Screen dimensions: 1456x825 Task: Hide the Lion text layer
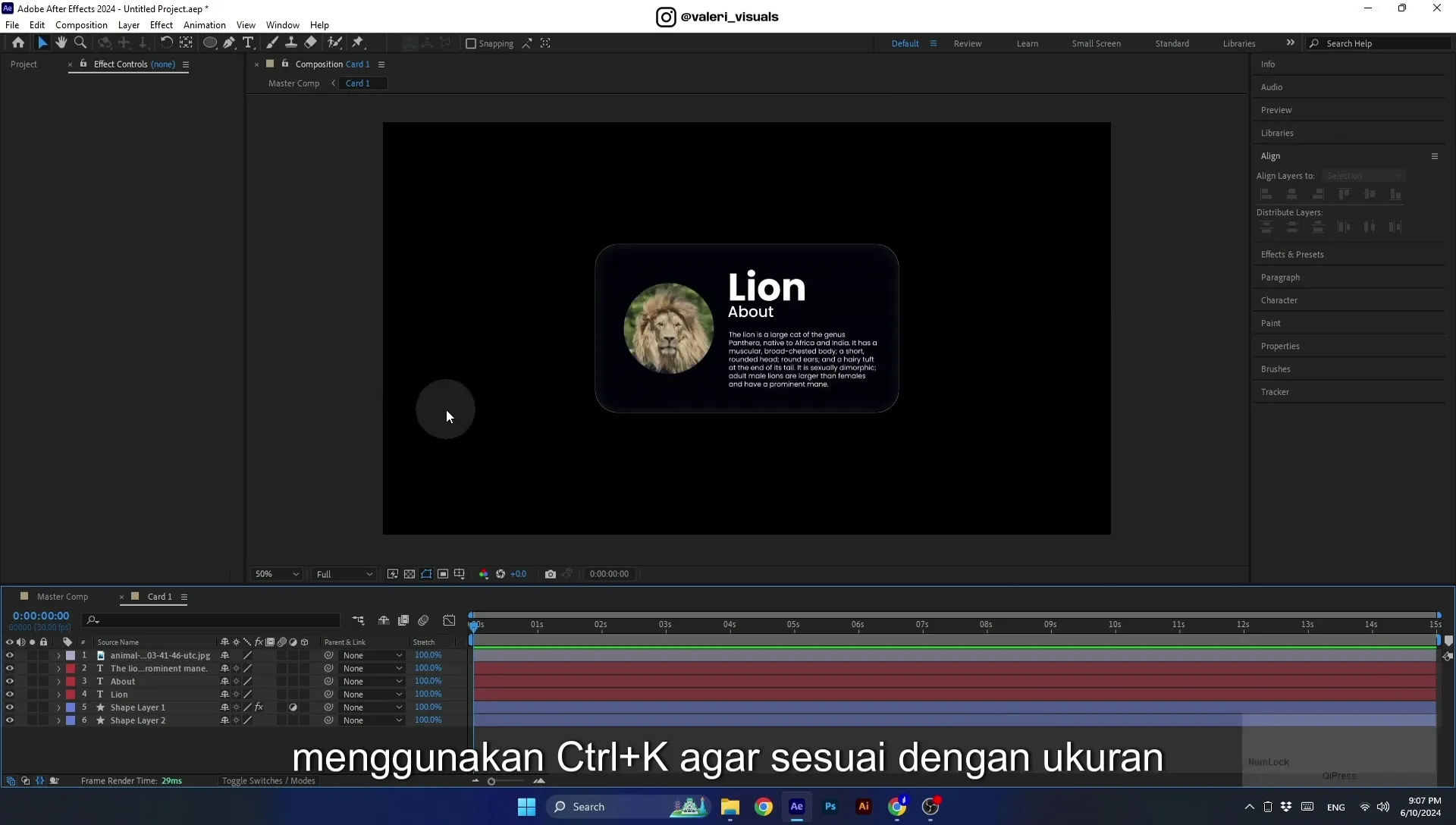click(9, 695)
